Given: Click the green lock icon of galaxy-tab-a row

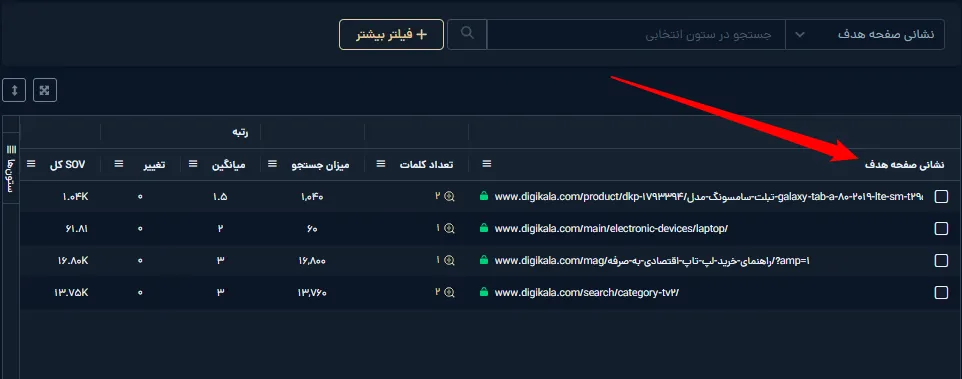Looking at the screenshot, I should (x=484, y=196).
